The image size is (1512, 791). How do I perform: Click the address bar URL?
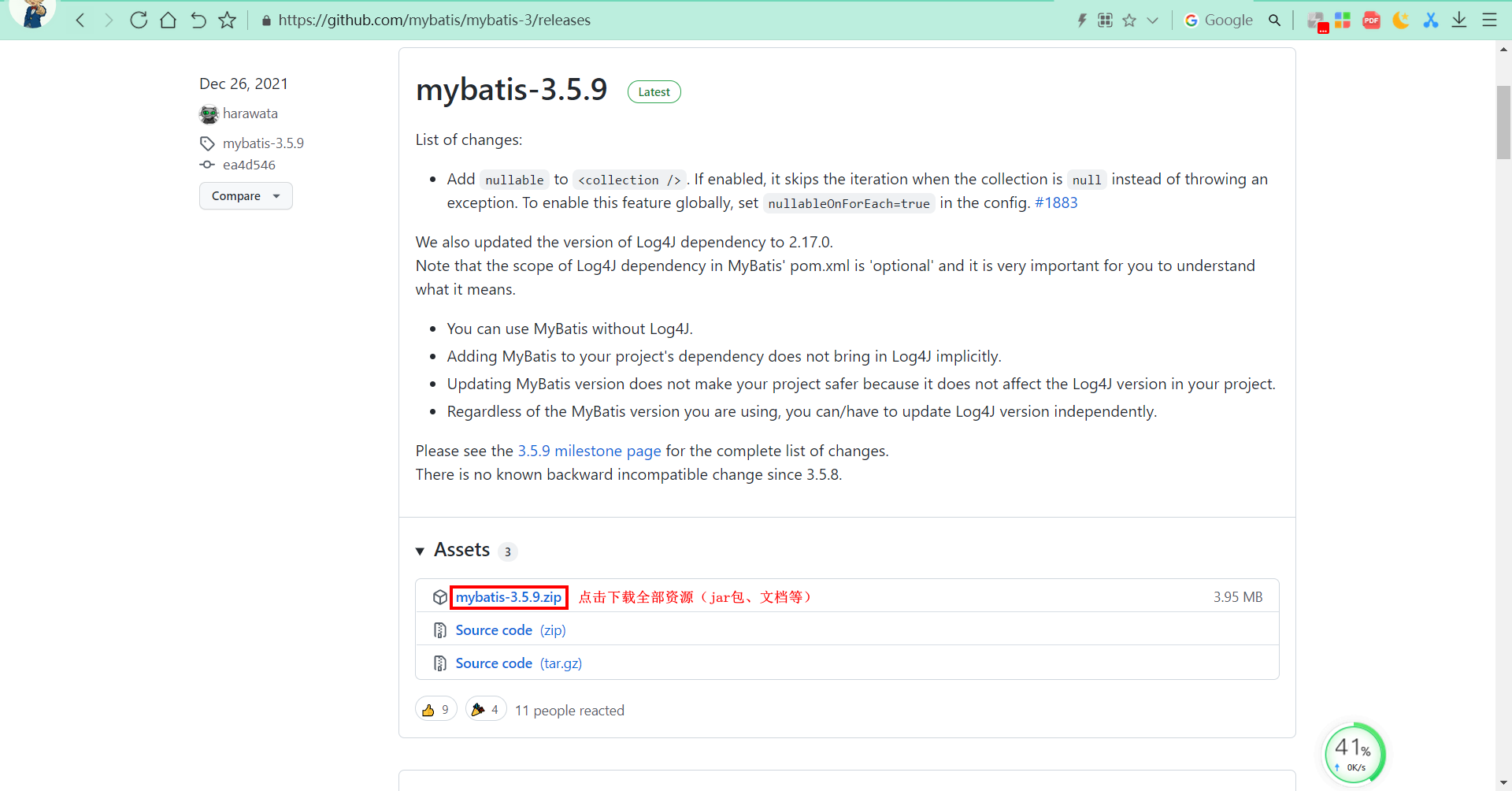434,20
